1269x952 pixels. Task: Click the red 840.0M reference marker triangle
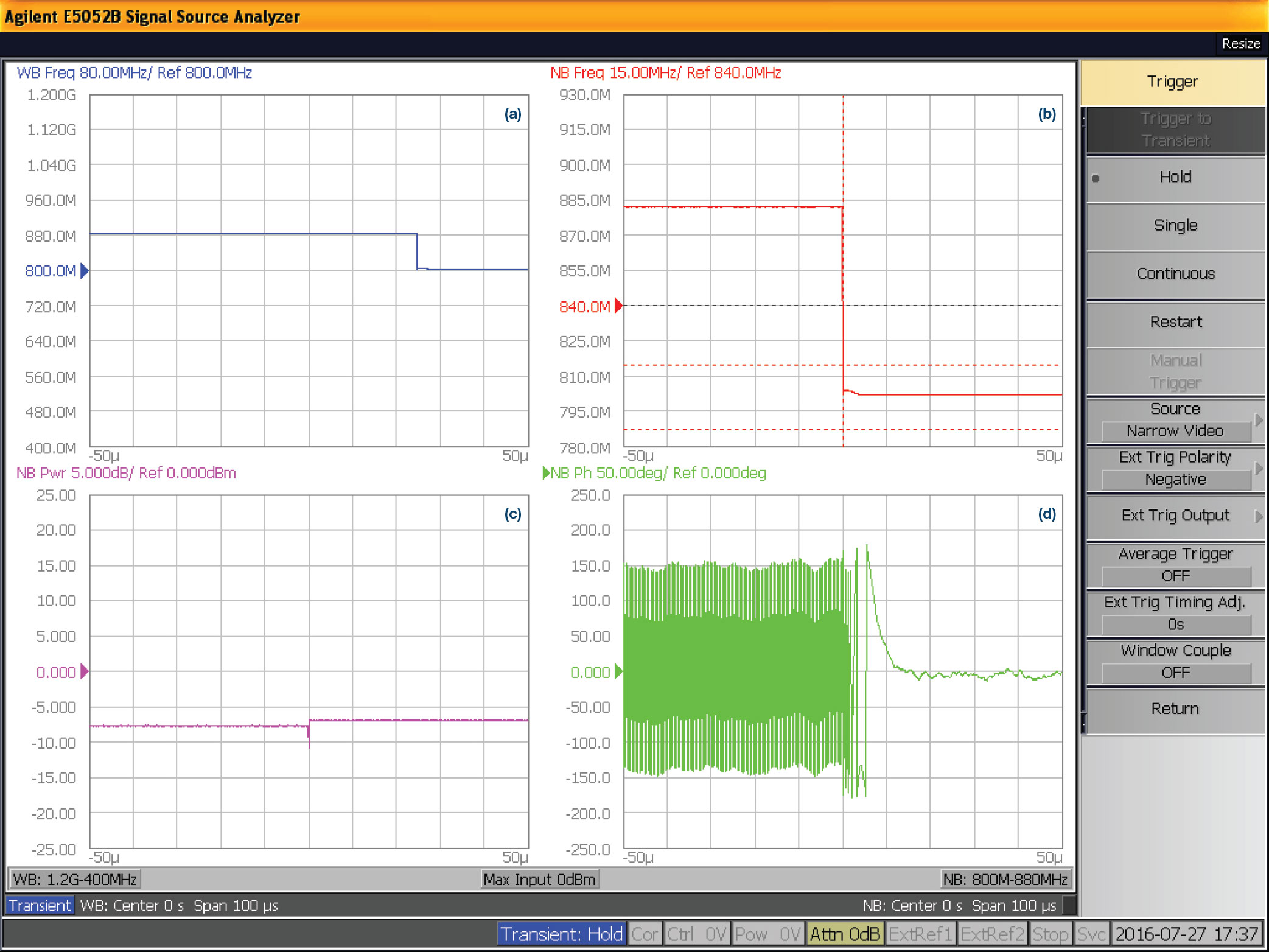coord(618,306)
